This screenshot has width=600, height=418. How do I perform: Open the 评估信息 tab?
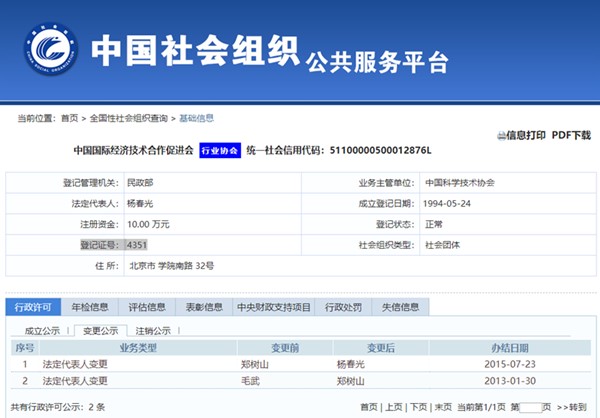(147, 307)
